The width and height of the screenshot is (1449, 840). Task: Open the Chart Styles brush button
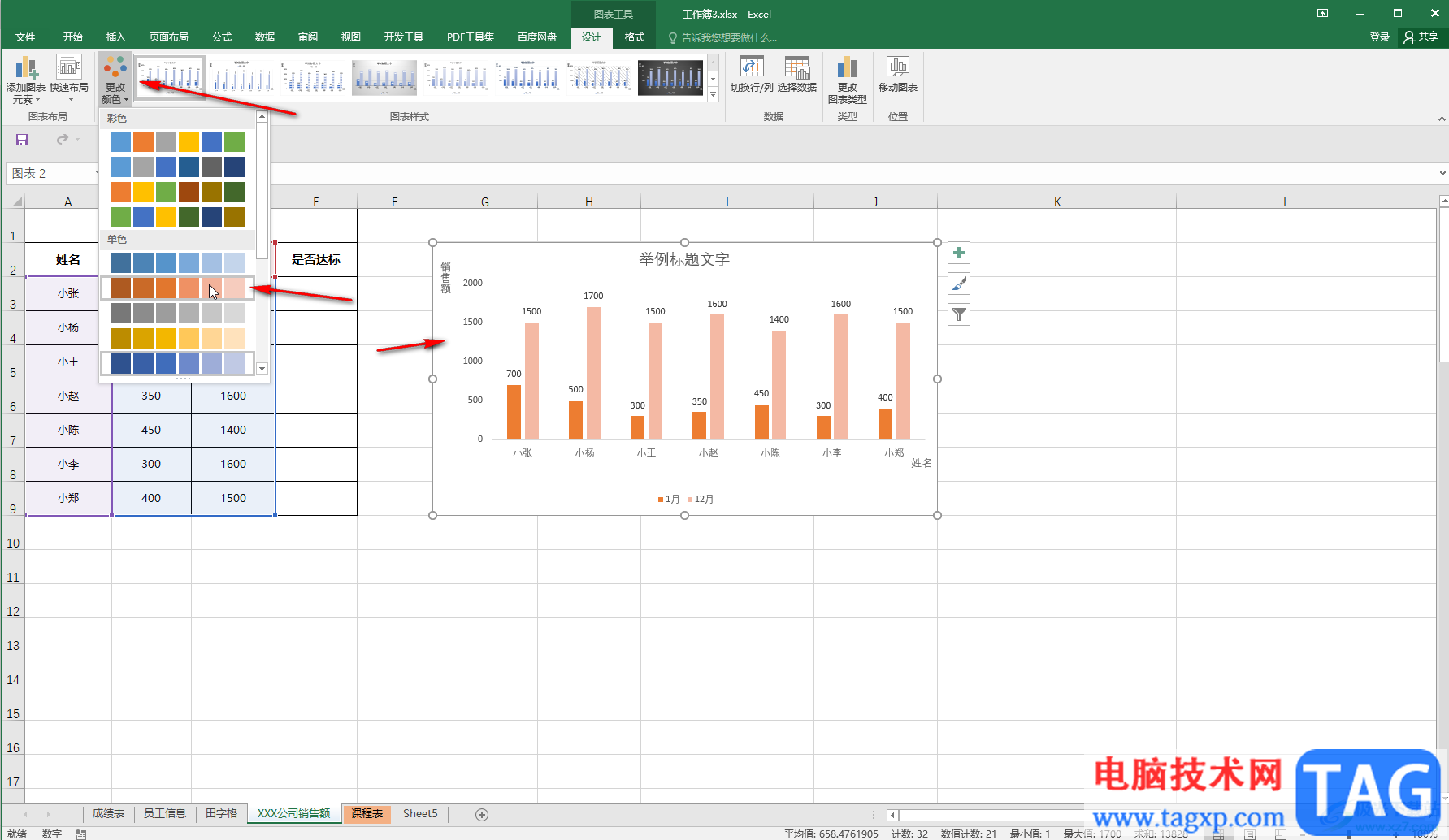pos(959,284)
